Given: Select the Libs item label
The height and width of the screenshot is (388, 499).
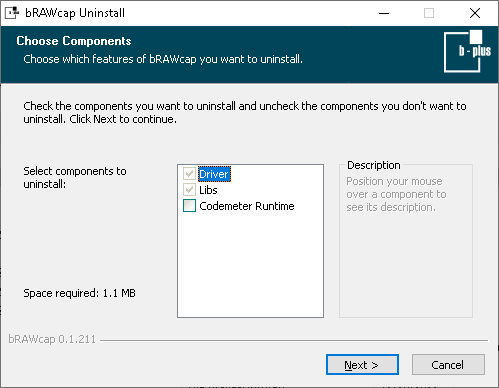Looking at the screenshot, I should (208, 190).
